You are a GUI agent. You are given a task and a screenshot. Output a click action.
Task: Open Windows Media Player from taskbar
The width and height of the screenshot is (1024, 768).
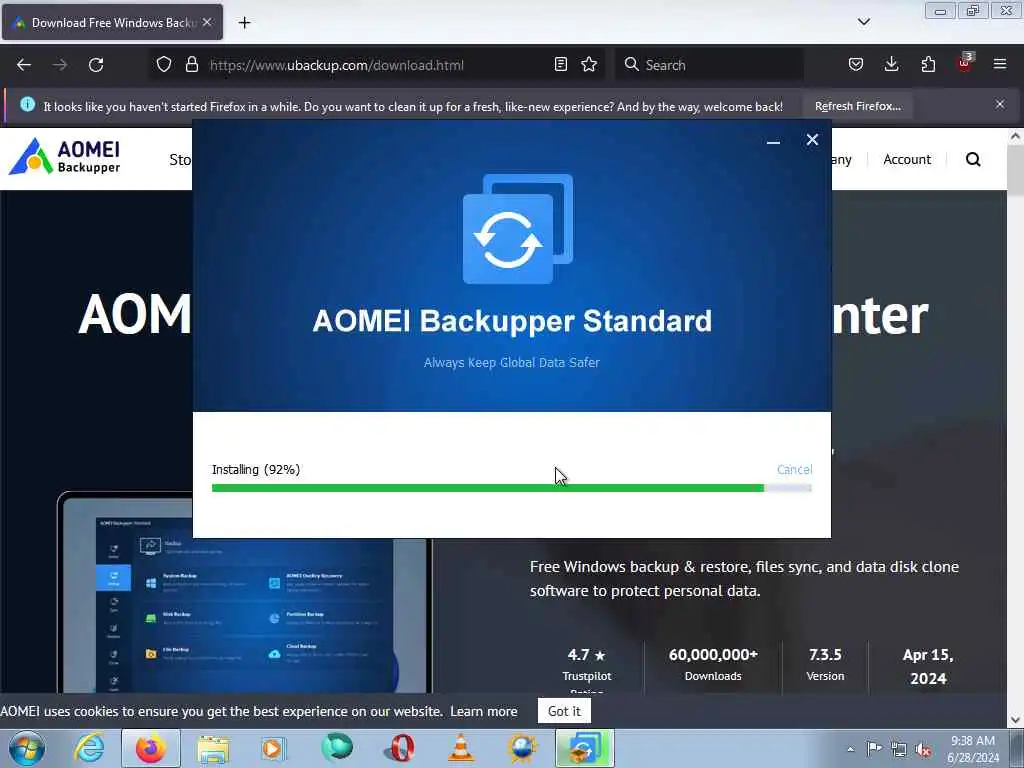click(x=274, y=748)
